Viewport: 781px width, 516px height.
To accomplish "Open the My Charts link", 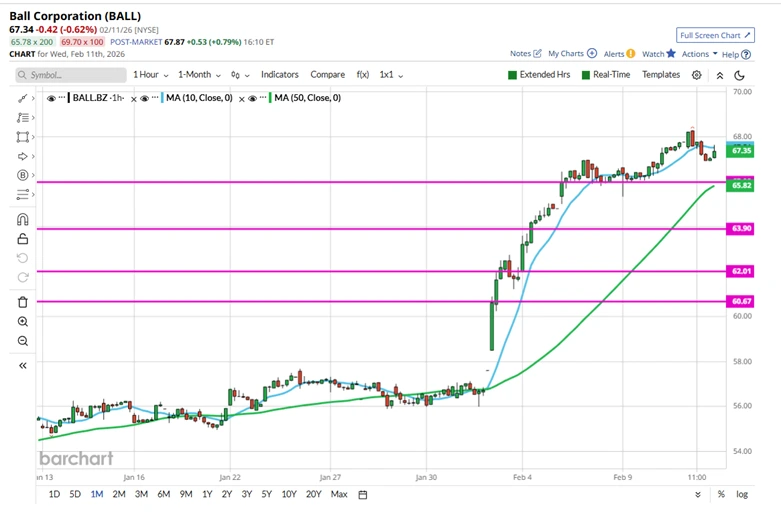I will pos(572,54).
